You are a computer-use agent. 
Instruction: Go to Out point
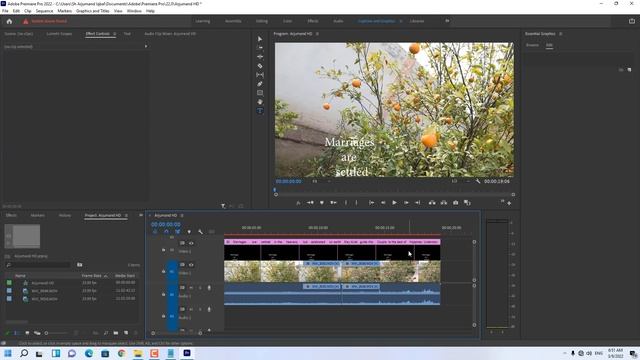coord(418,202)
